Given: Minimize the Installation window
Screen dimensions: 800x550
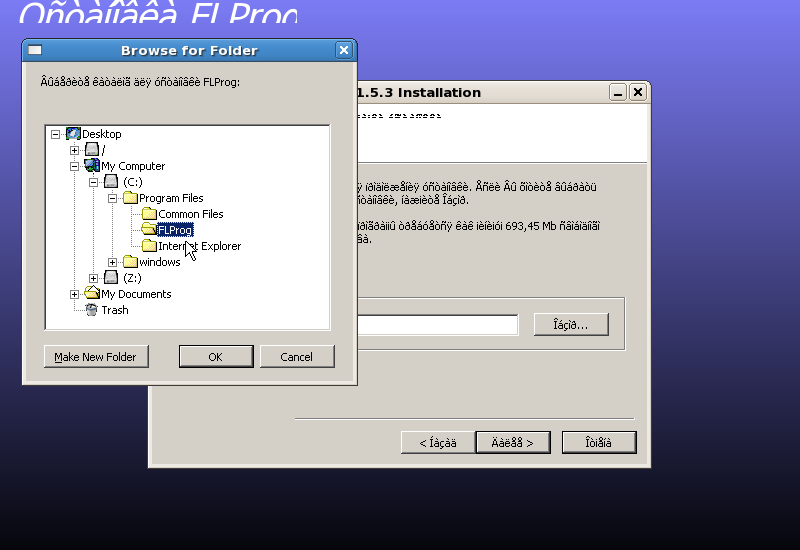Looking at the screenshot, I should (x=618, y=92).
